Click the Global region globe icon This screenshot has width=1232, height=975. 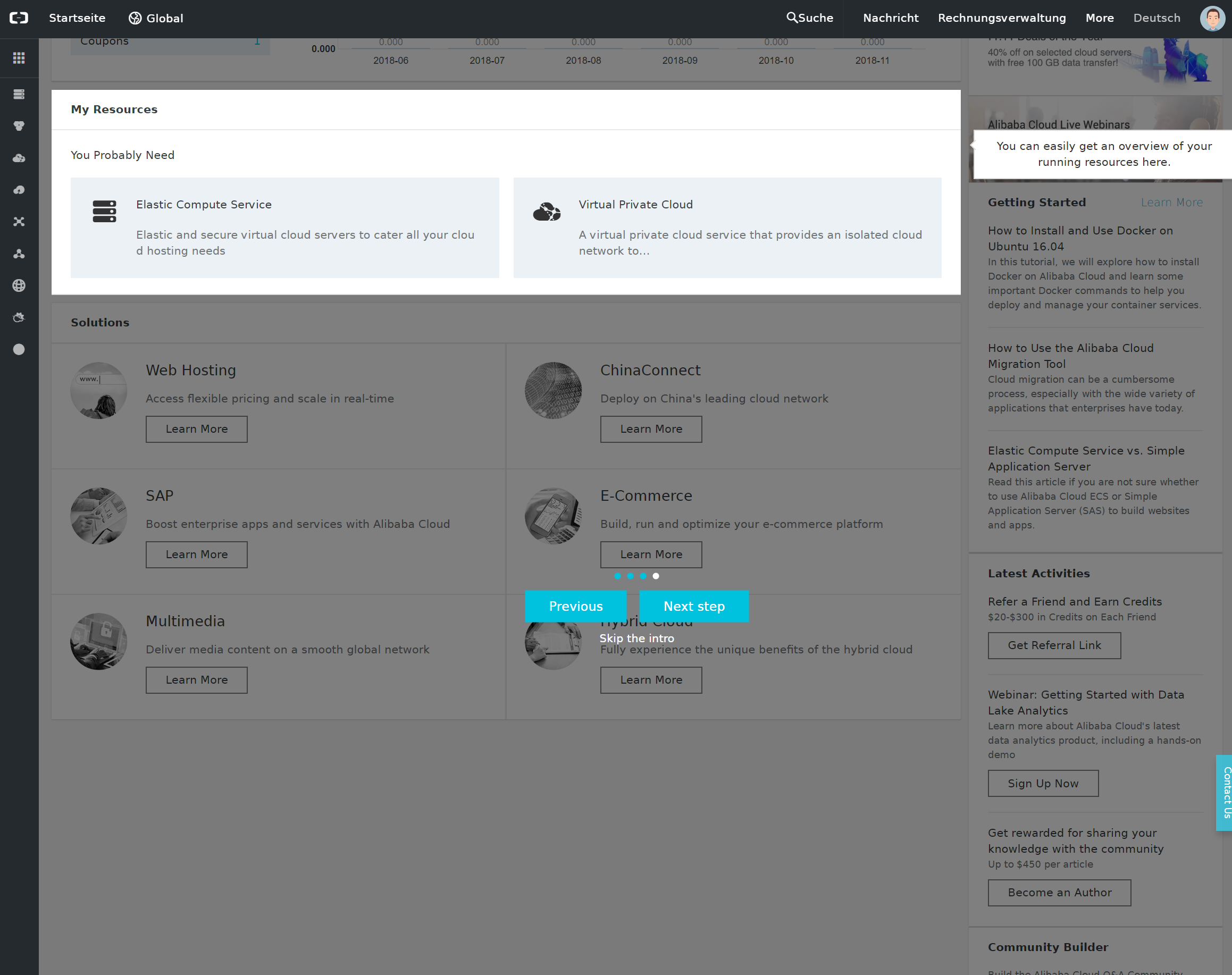135,18
